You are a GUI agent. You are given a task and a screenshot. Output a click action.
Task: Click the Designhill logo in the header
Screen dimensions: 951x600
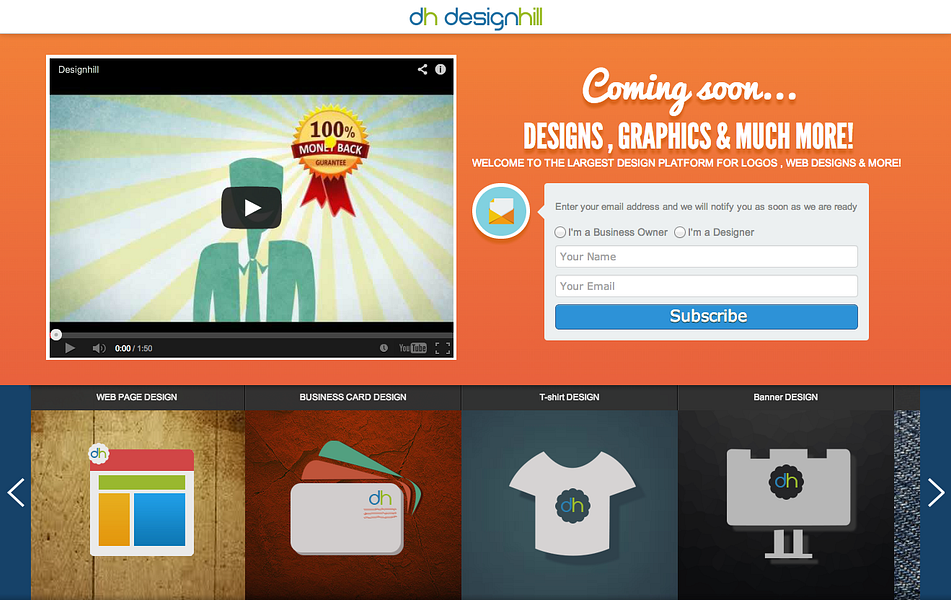click(x=476, y=18)
